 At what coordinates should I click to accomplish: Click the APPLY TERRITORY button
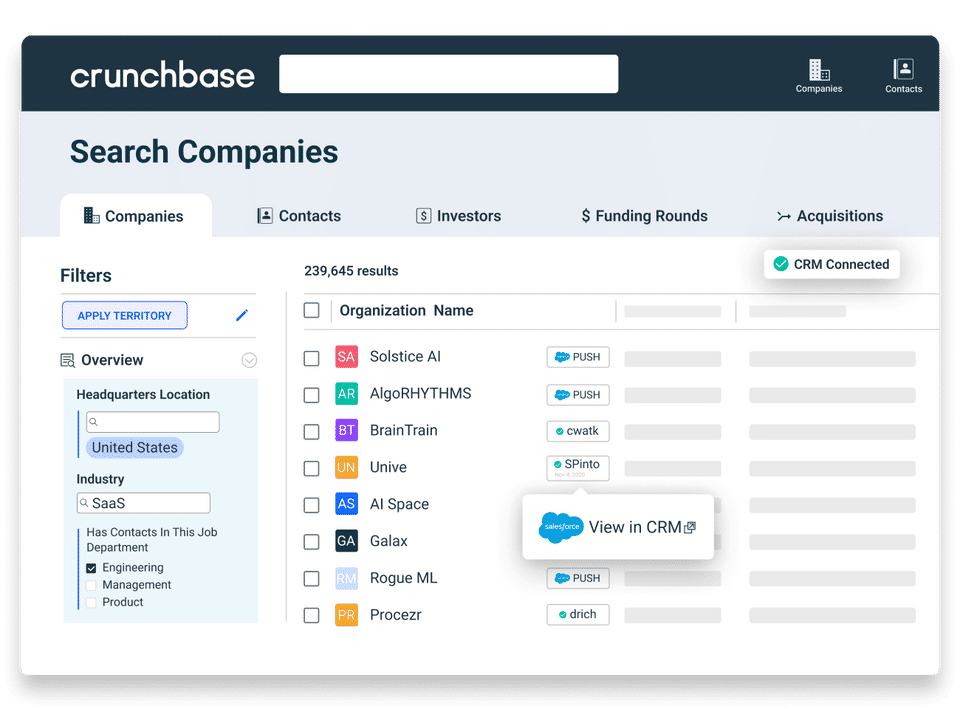pos(124,315)
